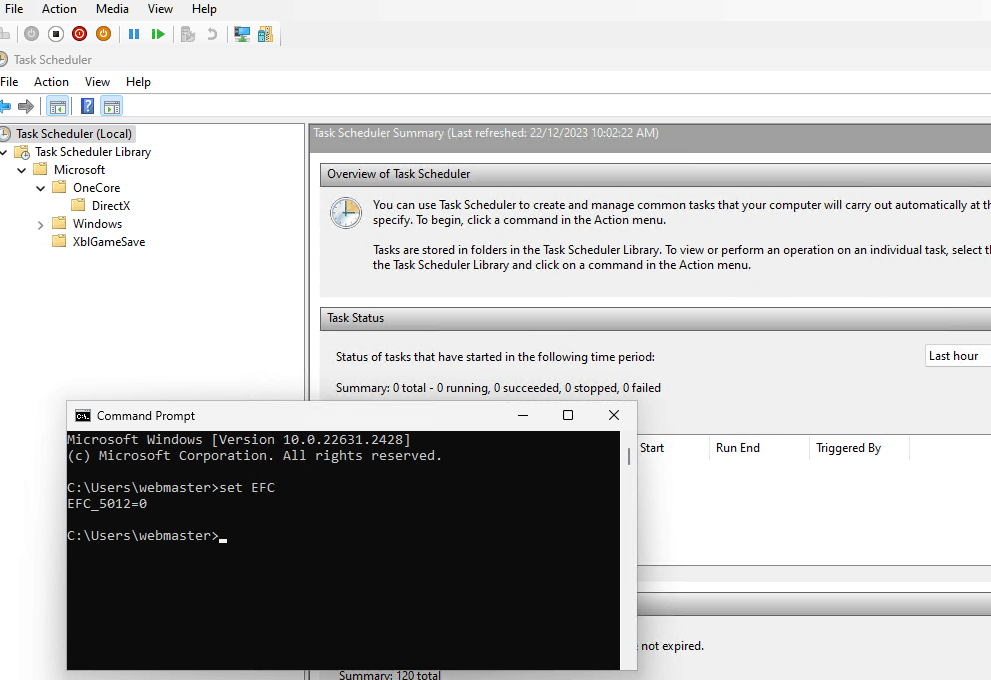Click the Task Scheduler Forward arrow
991x680 pixels.
coord(26,106)
